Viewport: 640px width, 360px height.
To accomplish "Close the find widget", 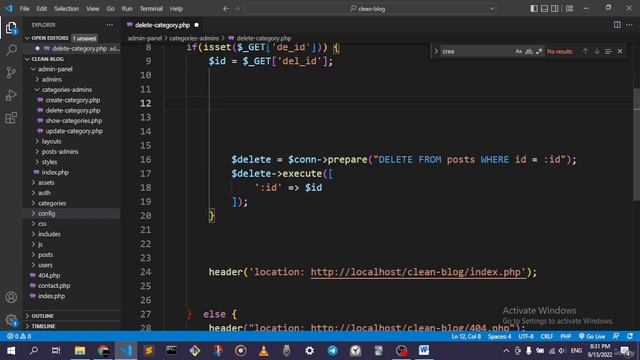I will 620,51.
